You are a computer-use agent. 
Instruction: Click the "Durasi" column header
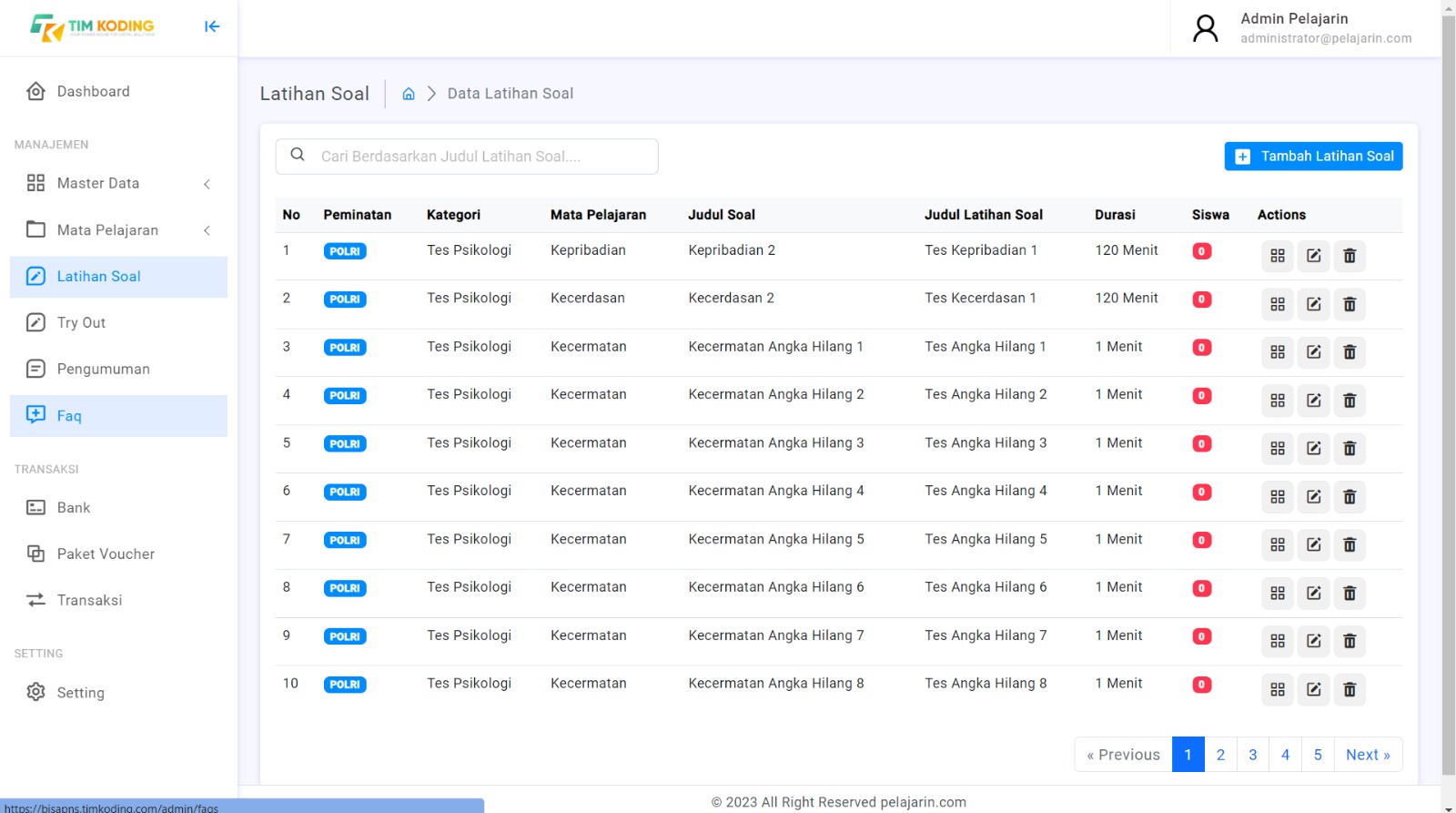click(1115, 215)
